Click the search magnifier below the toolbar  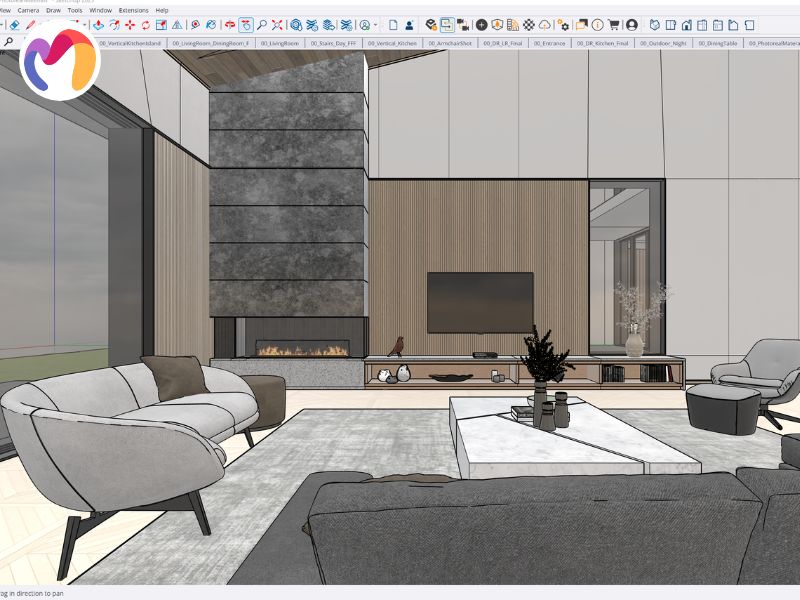point(9,42)
